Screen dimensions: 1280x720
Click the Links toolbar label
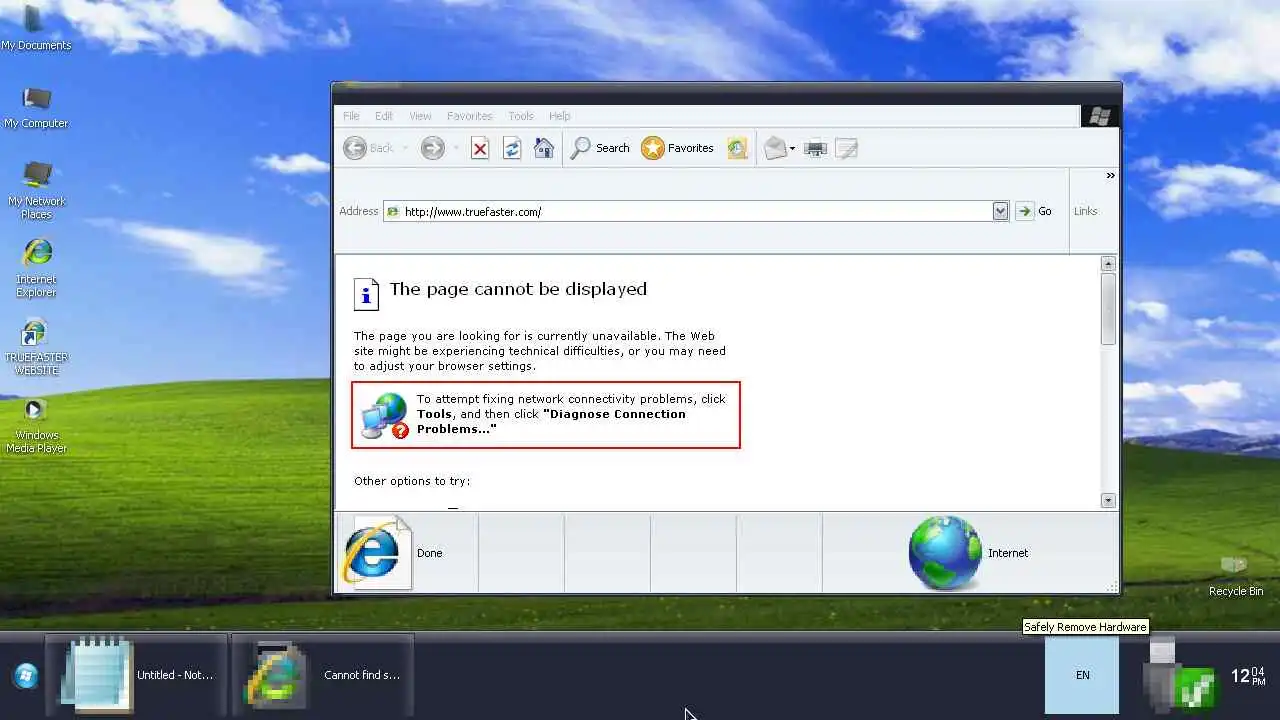[x=1085, y=211]
